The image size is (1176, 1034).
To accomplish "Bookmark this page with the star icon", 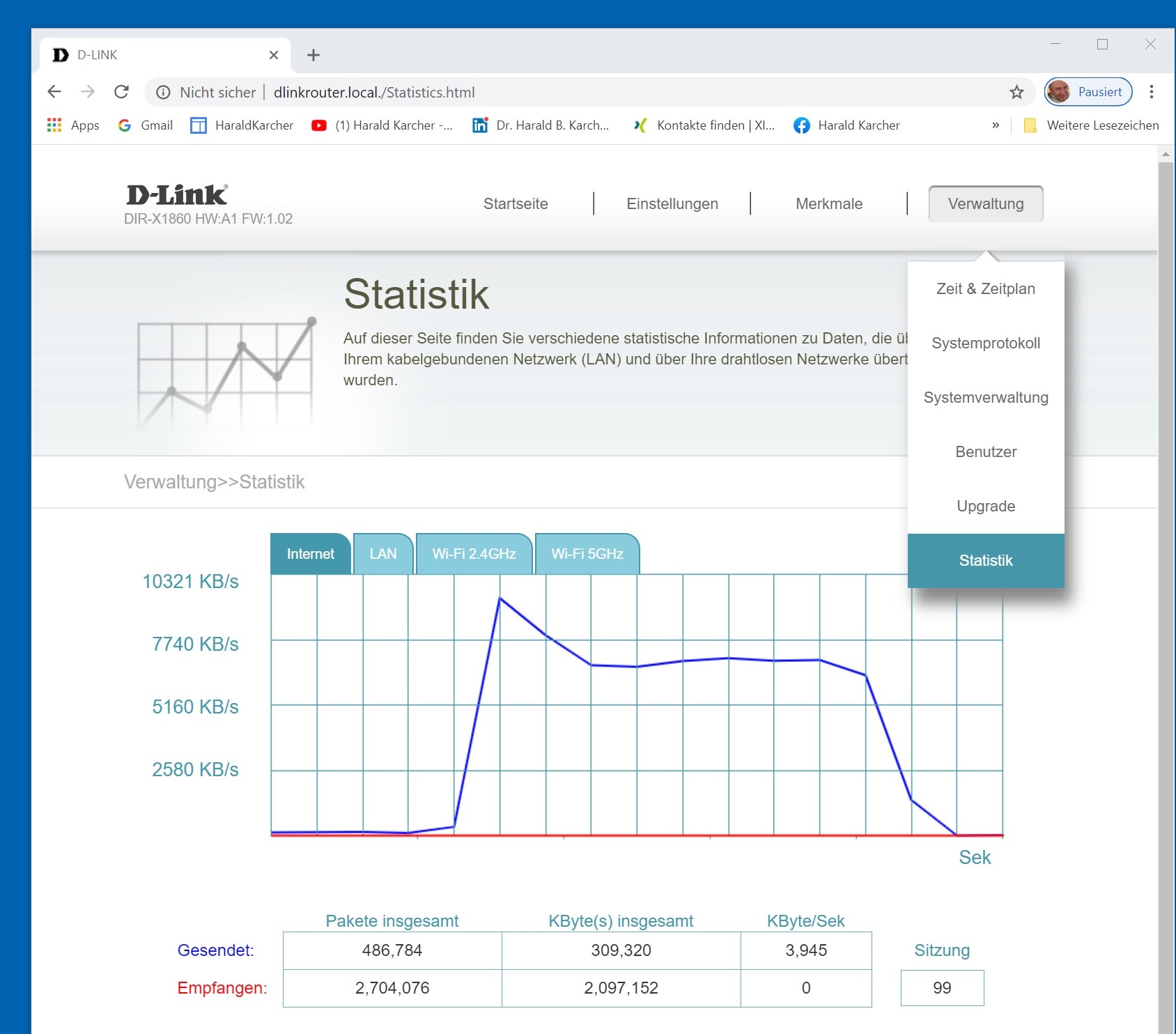I will (1016, 92).
